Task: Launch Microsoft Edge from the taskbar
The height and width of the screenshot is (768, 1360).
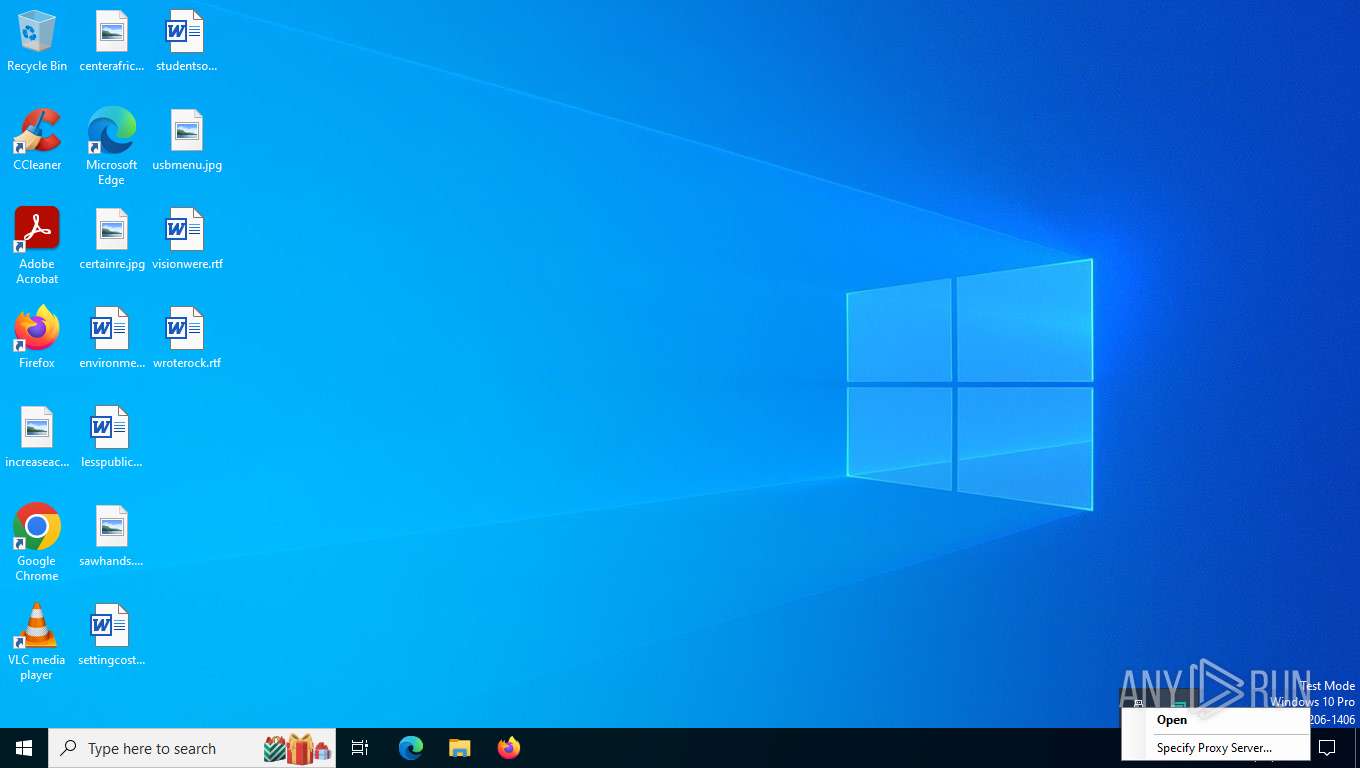Action: coord(411,748)
